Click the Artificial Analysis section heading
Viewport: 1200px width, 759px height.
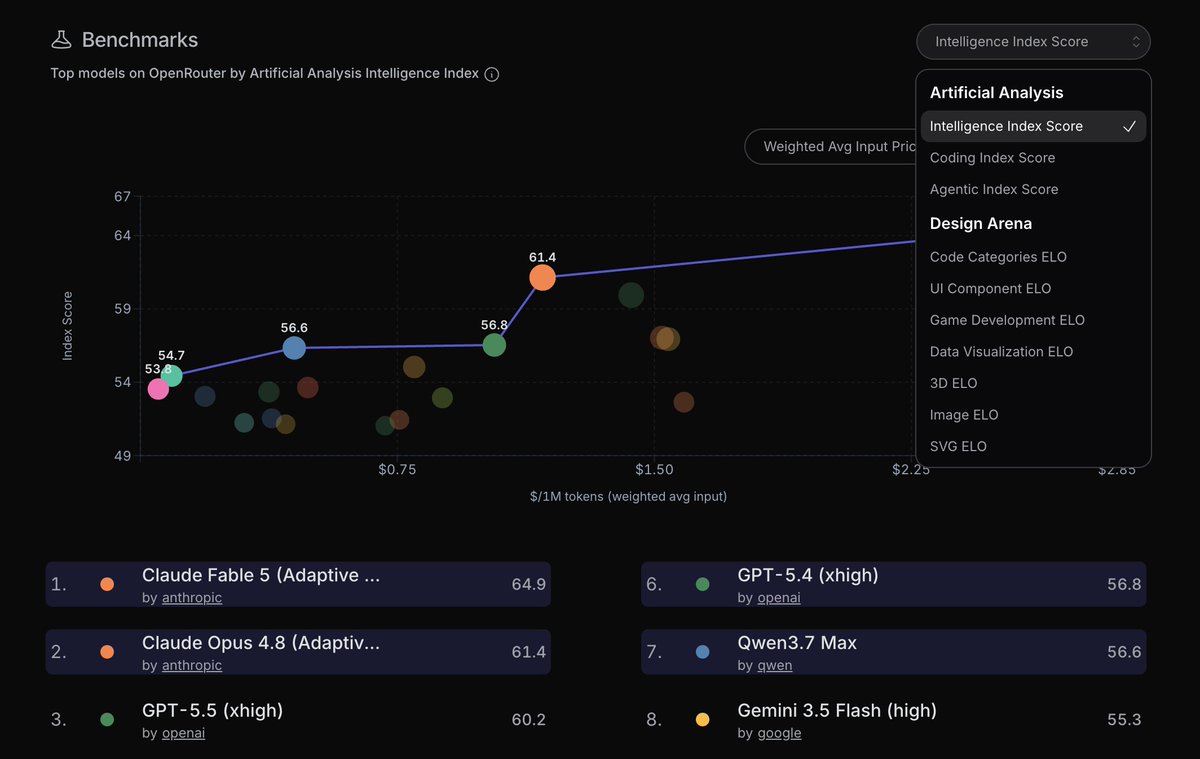point(996,93)
